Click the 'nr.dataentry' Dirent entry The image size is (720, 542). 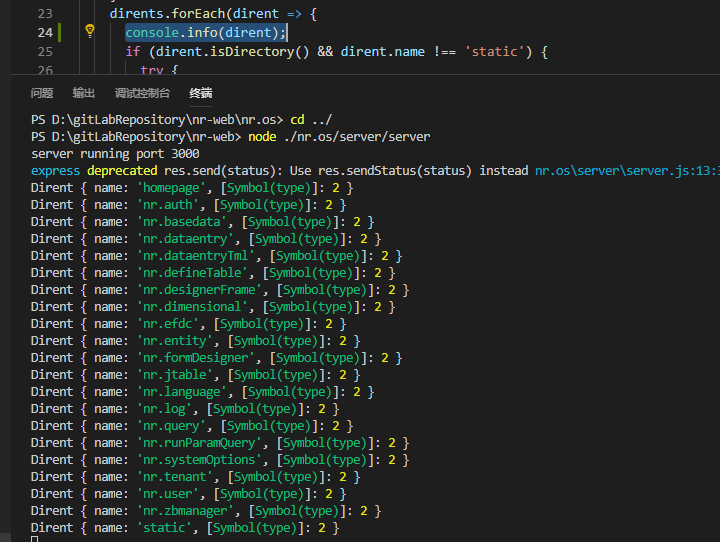coord(206,239)
